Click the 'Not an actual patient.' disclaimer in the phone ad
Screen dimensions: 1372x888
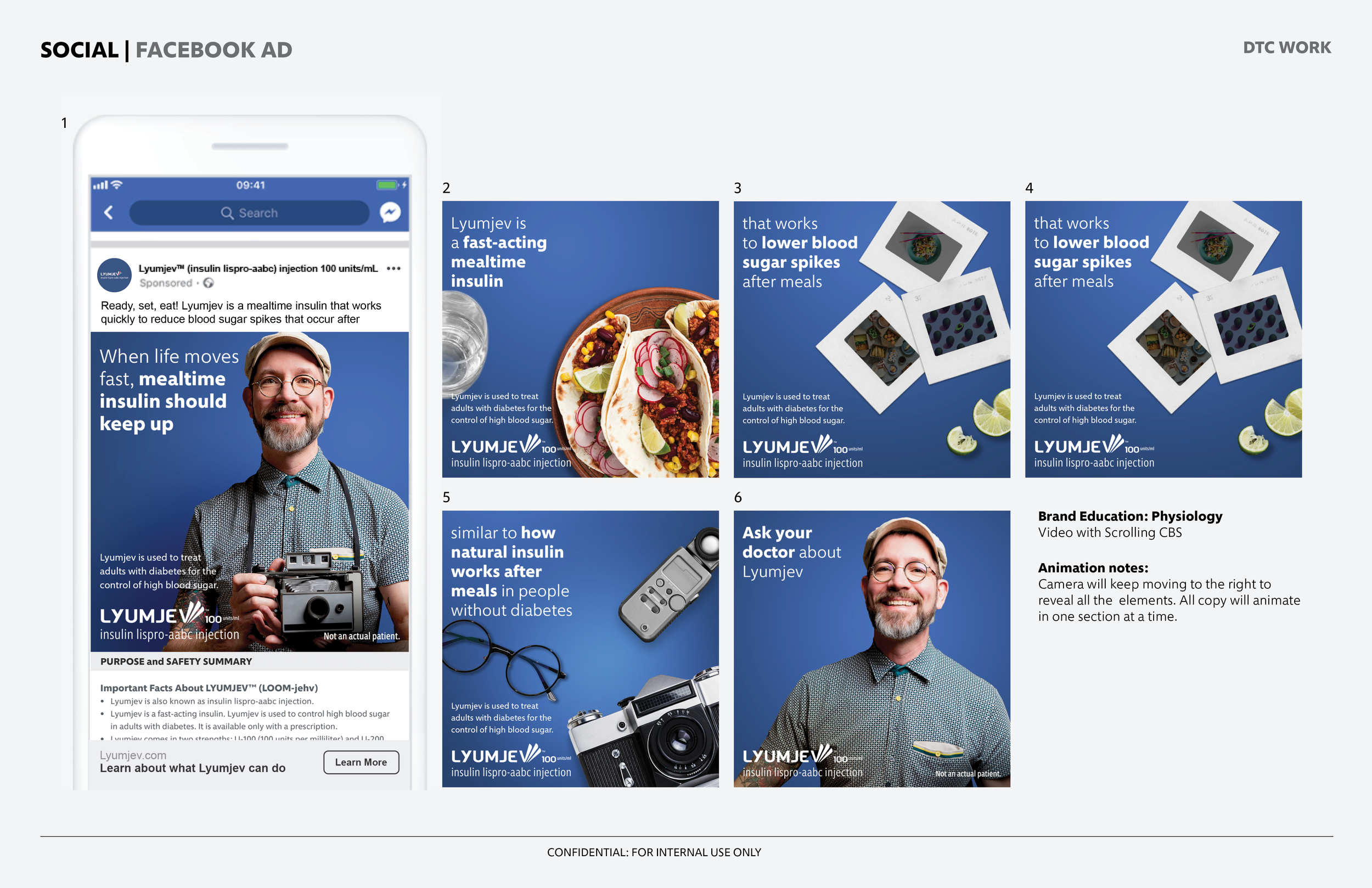362,636
